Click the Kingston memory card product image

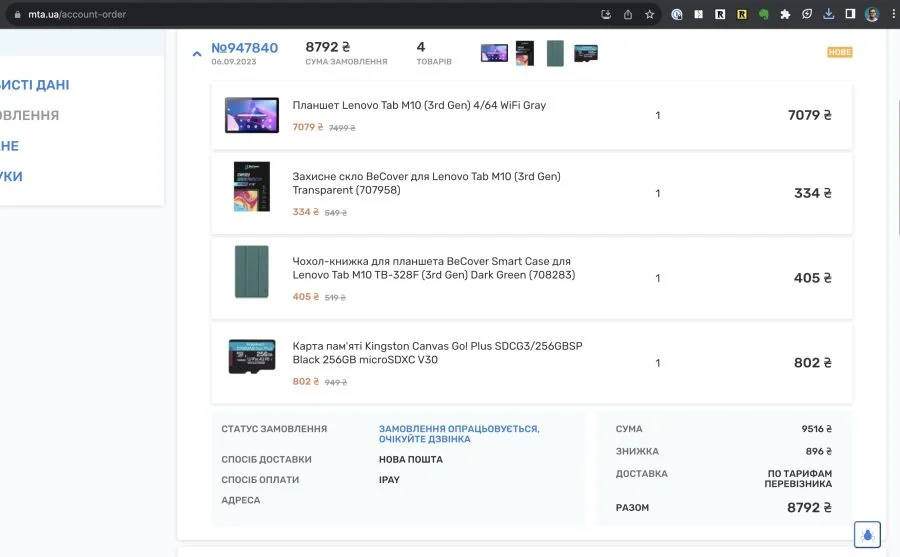click(x=251, y=357)
